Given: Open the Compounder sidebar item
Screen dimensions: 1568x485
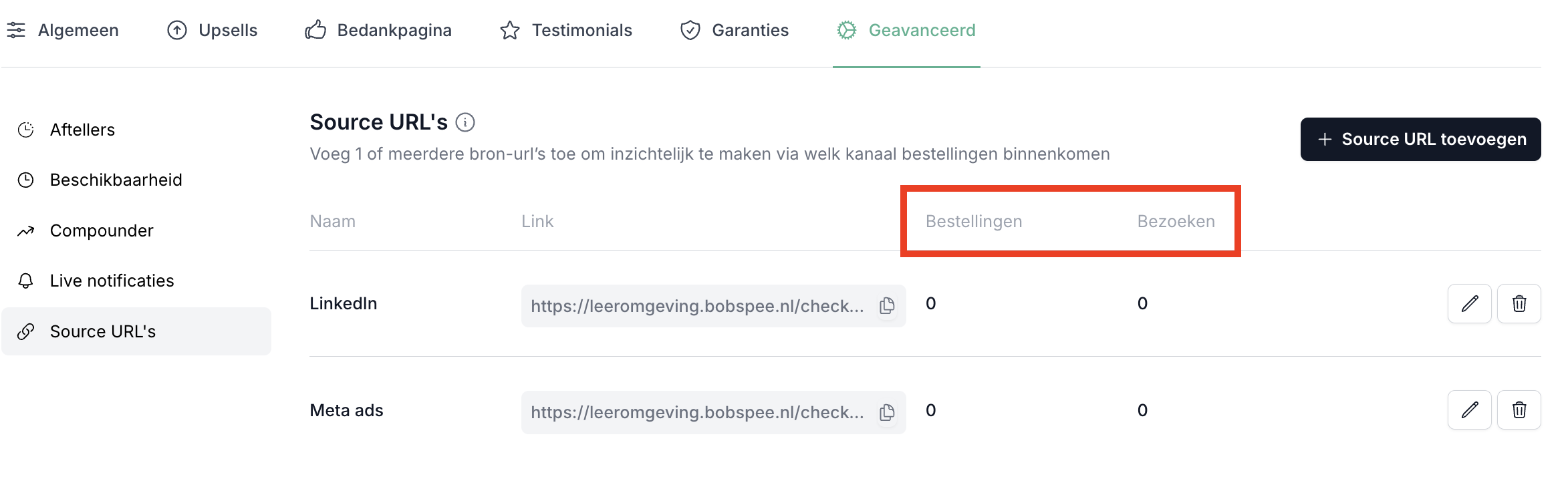Looking at the screenshot, I should click(102, 231).
